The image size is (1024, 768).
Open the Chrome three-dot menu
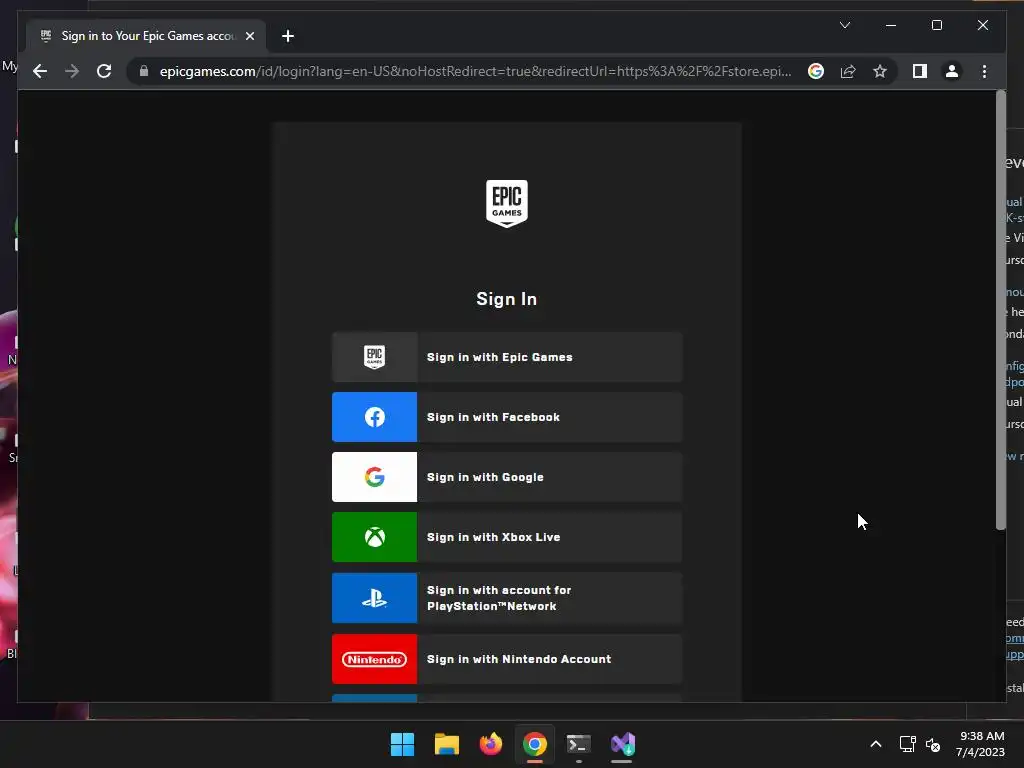(x=984, y=71)
